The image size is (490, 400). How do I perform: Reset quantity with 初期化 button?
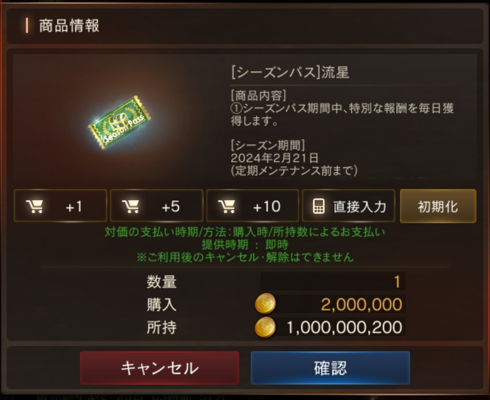pyautogui.click(x=438, y=206)
